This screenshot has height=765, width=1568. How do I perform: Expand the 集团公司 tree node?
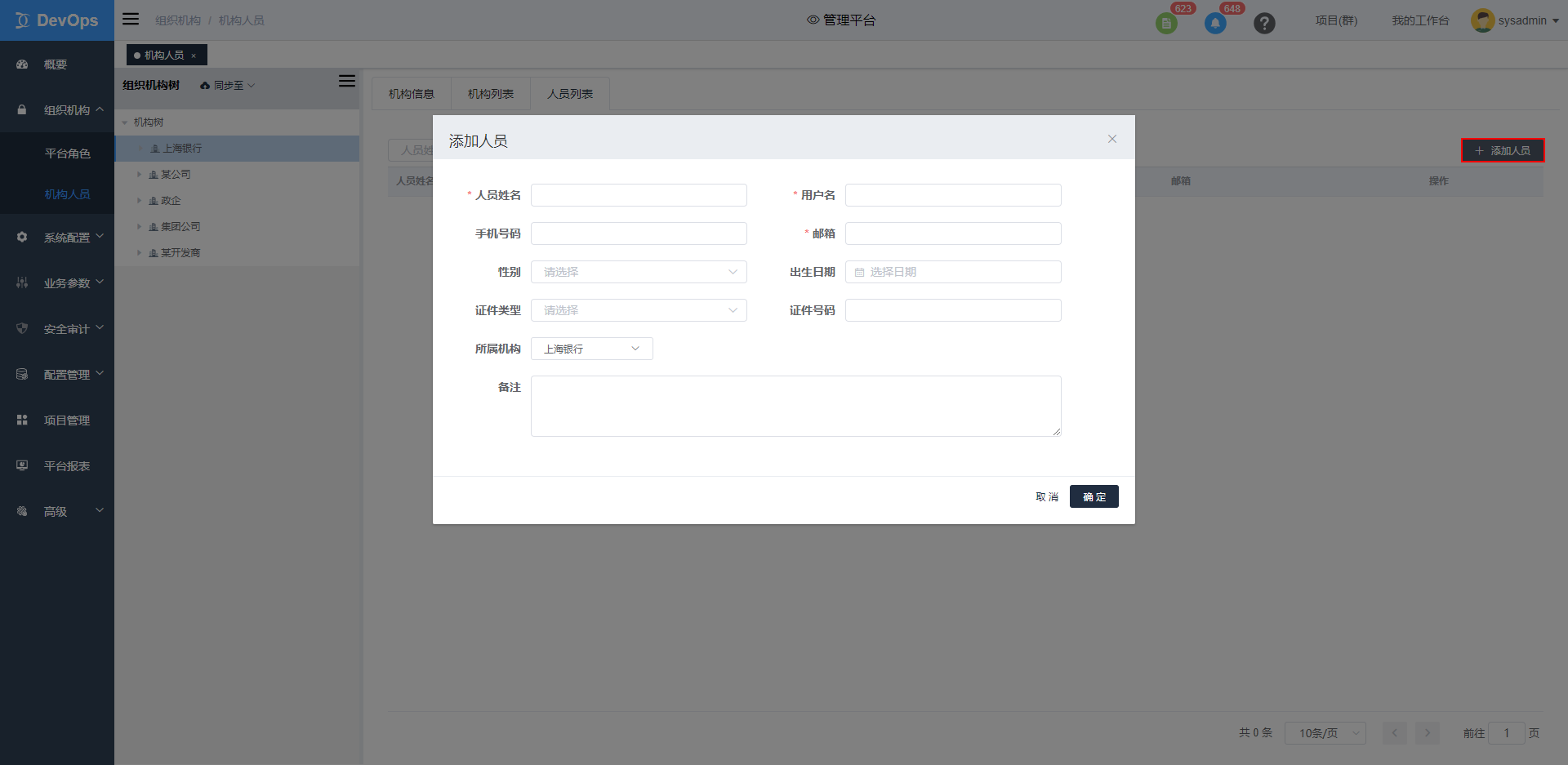(x=139, y=226)
